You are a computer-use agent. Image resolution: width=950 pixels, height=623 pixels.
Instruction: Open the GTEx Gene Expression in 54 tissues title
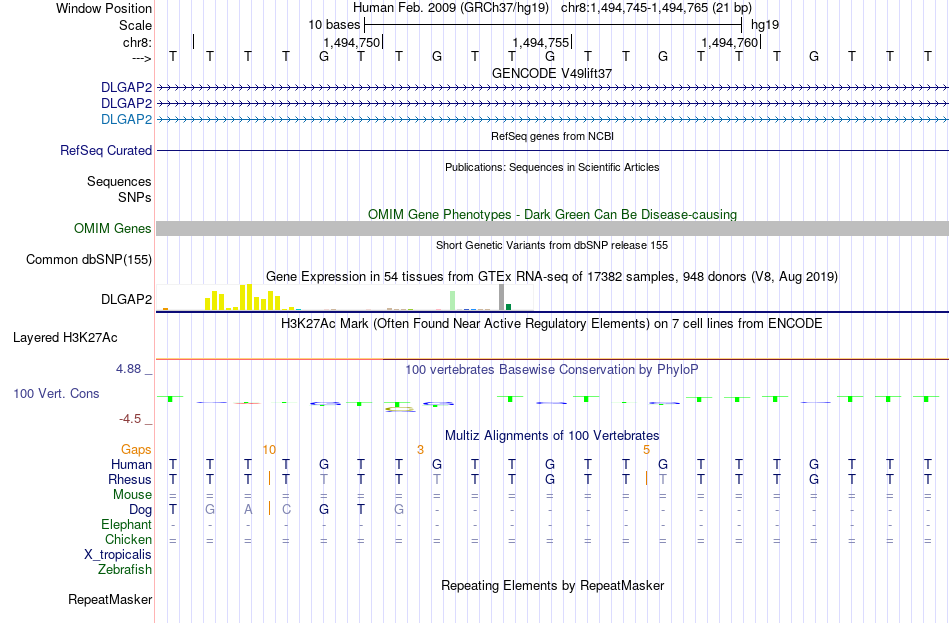[552, 277]
